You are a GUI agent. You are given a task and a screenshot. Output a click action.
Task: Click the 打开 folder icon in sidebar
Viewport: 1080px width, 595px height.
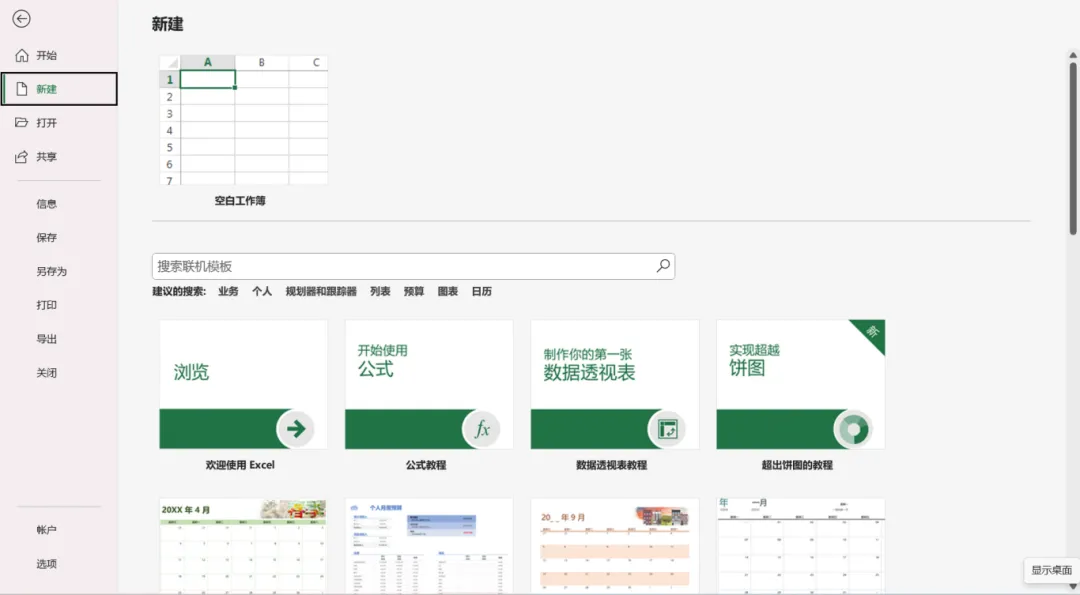pos(22,123)
